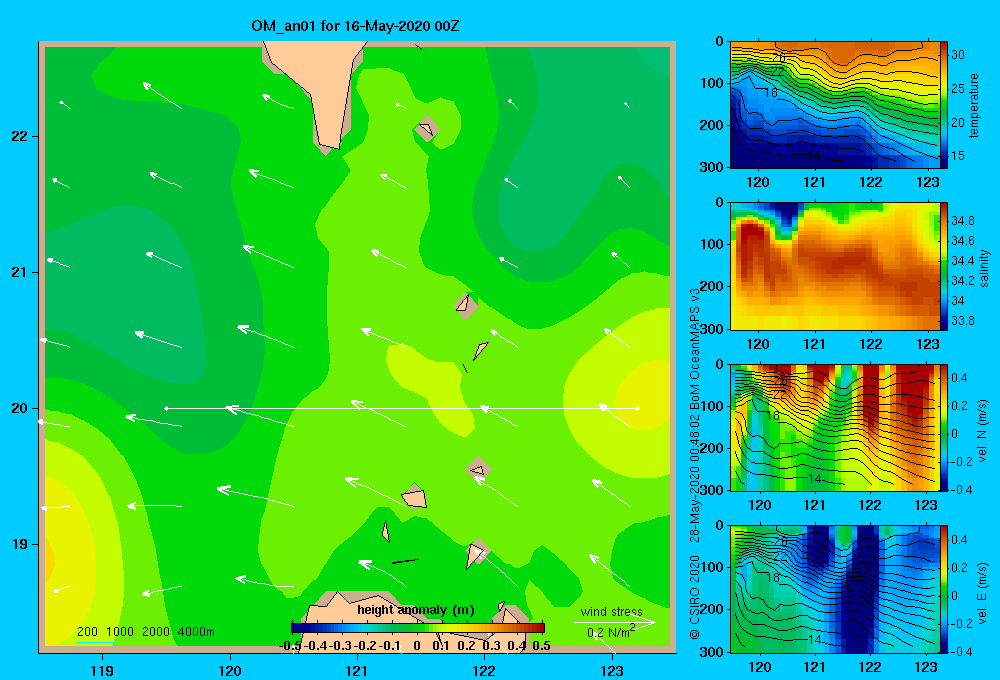Click the 'wind stress' legend label
The width and height of the screenshot is (1000, 680).
pyautogui.click(x=611, y=611)
